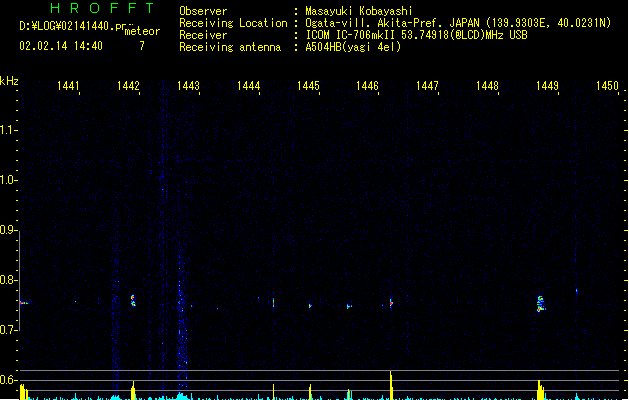Click observer name Masayuki Kobayashi
The width and height of the screenshot is (629, 400).
359,11
